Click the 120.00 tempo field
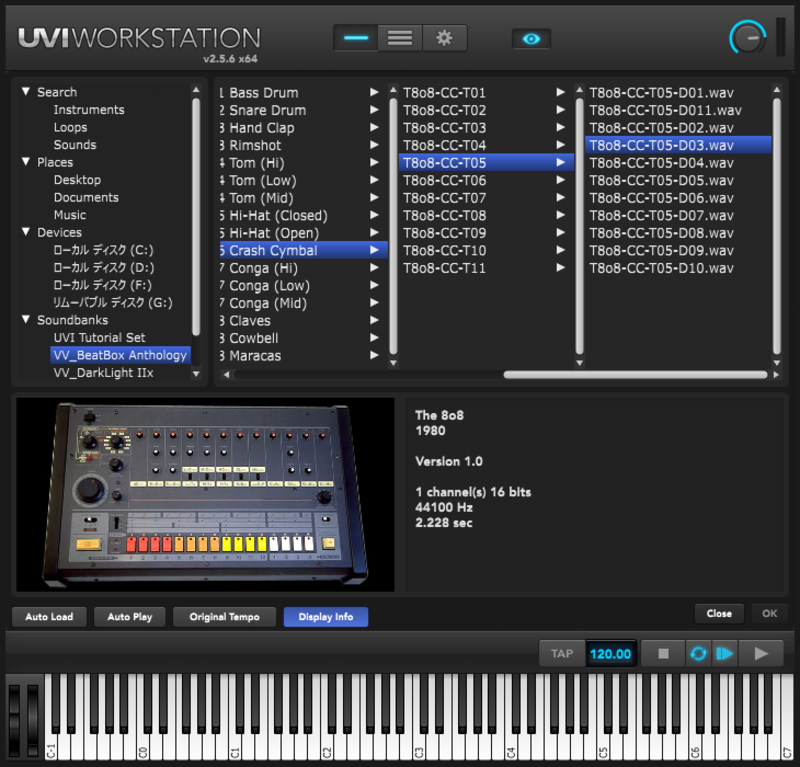Screen dimensions: 800x767 pyautogui.click(x=610, y=654)
